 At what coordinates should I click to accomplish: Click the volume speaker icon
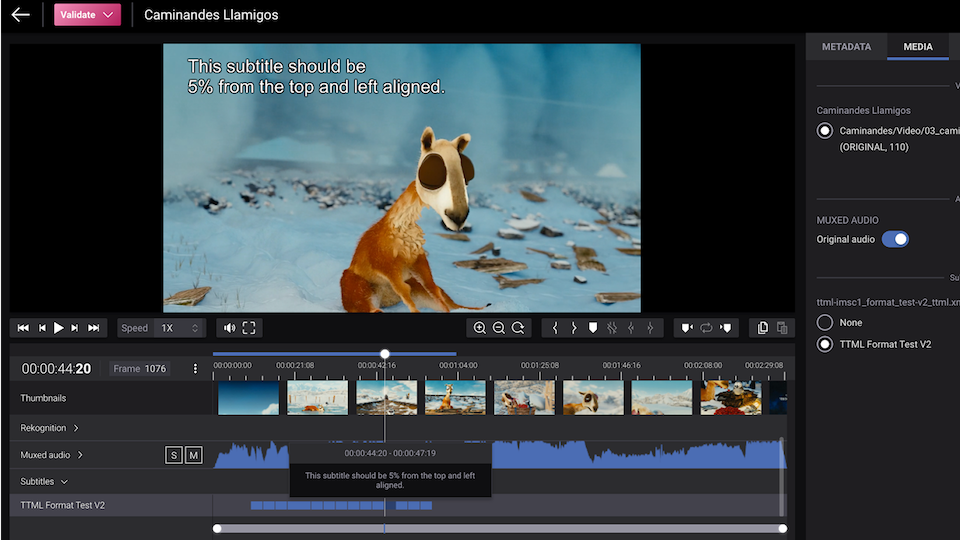[230, 328]
